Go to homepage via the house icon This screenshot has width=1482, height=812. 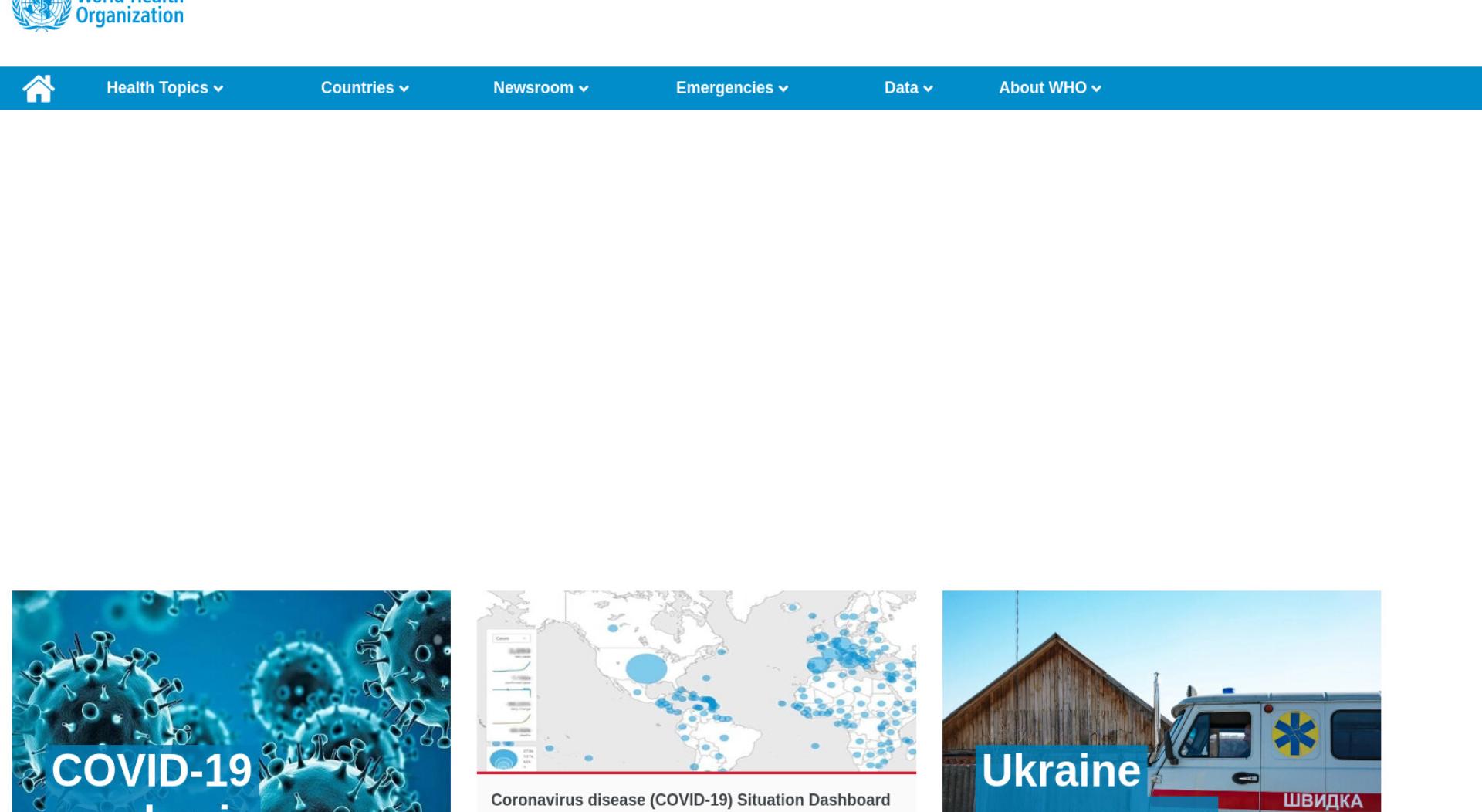39,88
